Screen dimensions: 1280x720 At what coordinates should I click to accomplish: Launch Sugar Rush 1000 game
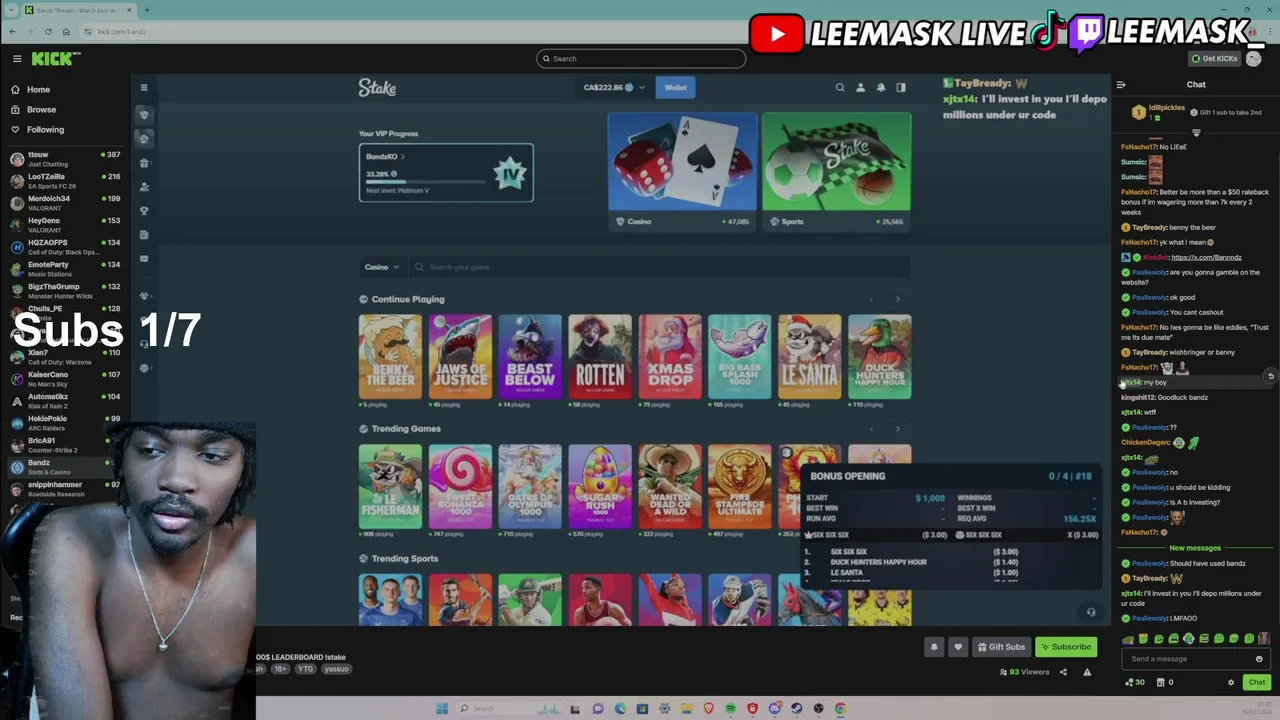600,487
